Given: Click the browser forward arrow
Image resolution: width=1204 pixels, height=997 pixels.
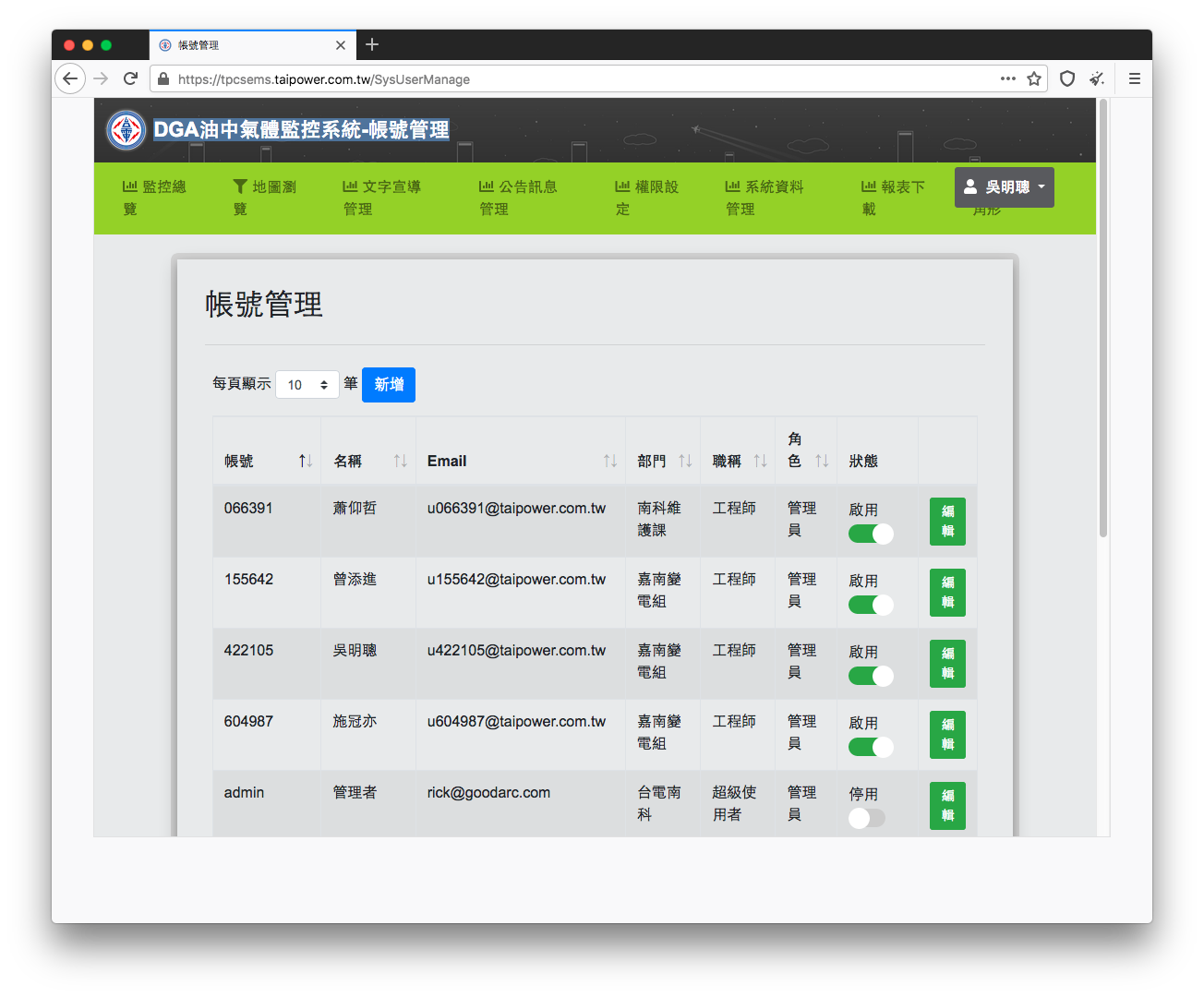Looking at the screenshot, I should pyautogui.click(x=101, y=78).
